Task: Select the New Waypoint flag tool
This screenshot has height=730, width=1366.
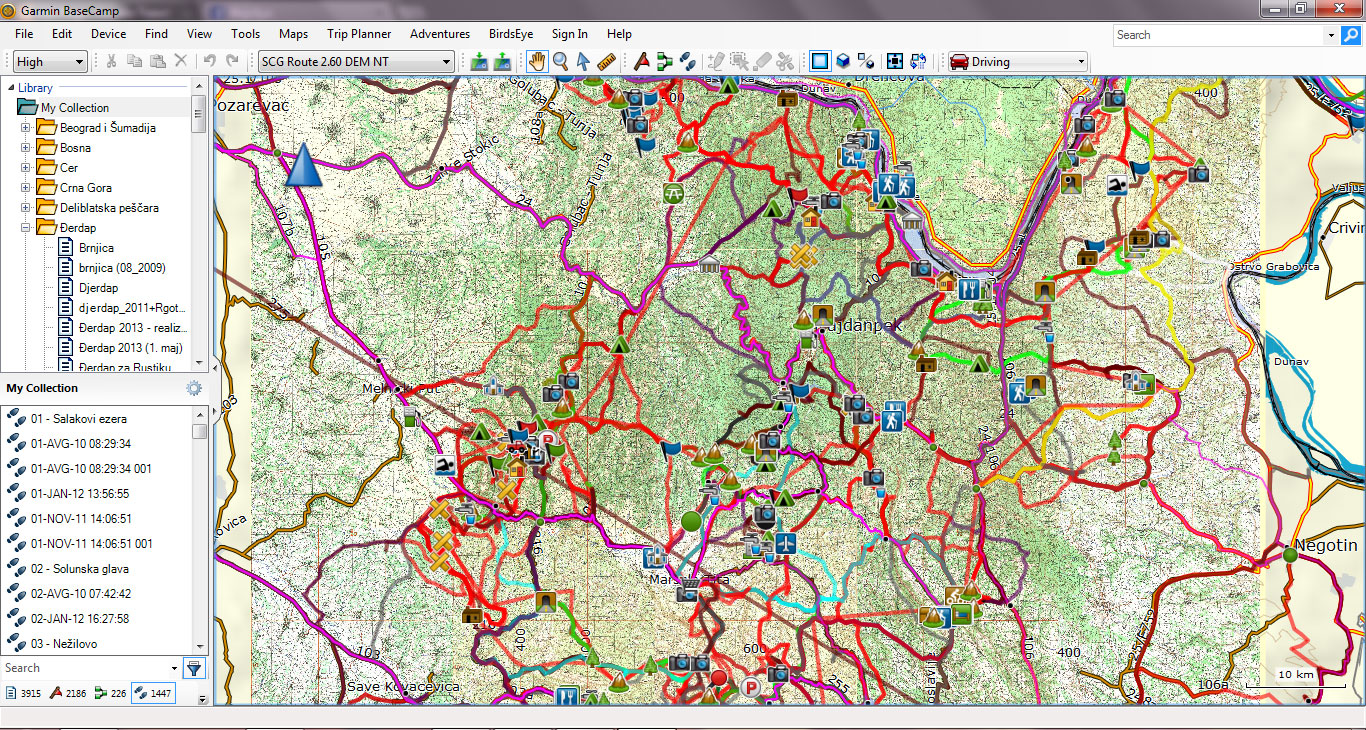Action: pyautogui.click(x=643, y=62)
